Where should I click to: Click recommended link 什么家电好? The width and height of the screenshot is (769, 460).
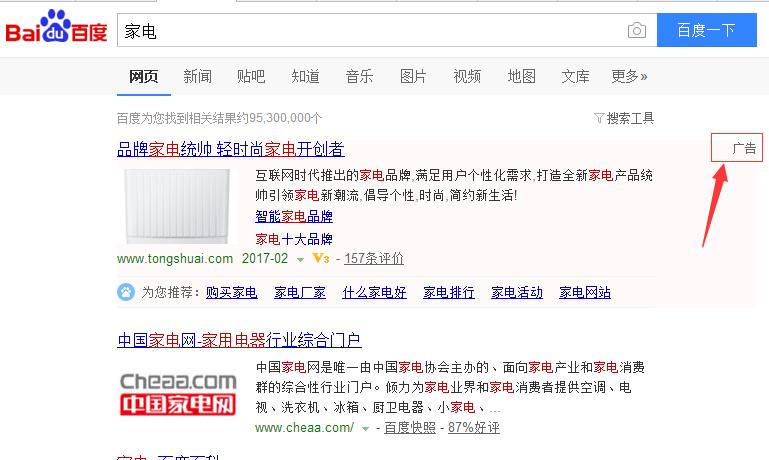[374, 293]
